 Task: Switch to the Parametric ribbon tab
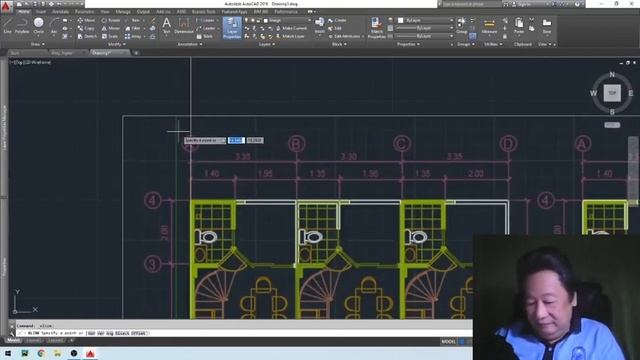(84, 12)
